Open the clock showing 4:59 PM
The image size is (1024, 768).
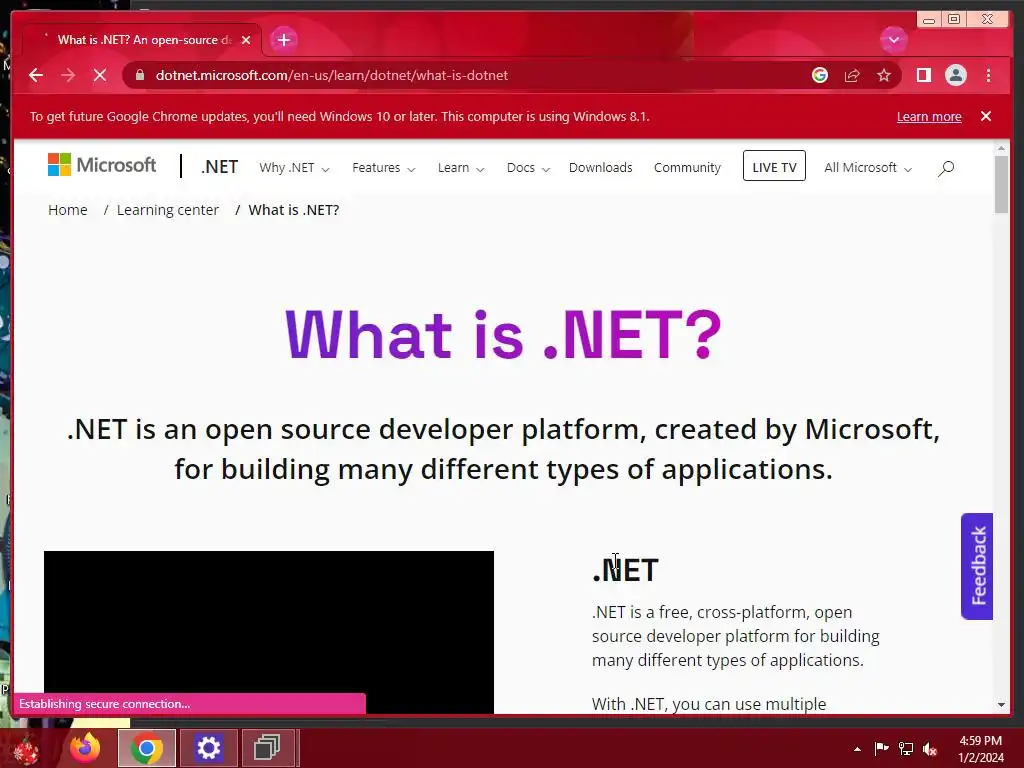click(x=981, y=748)
